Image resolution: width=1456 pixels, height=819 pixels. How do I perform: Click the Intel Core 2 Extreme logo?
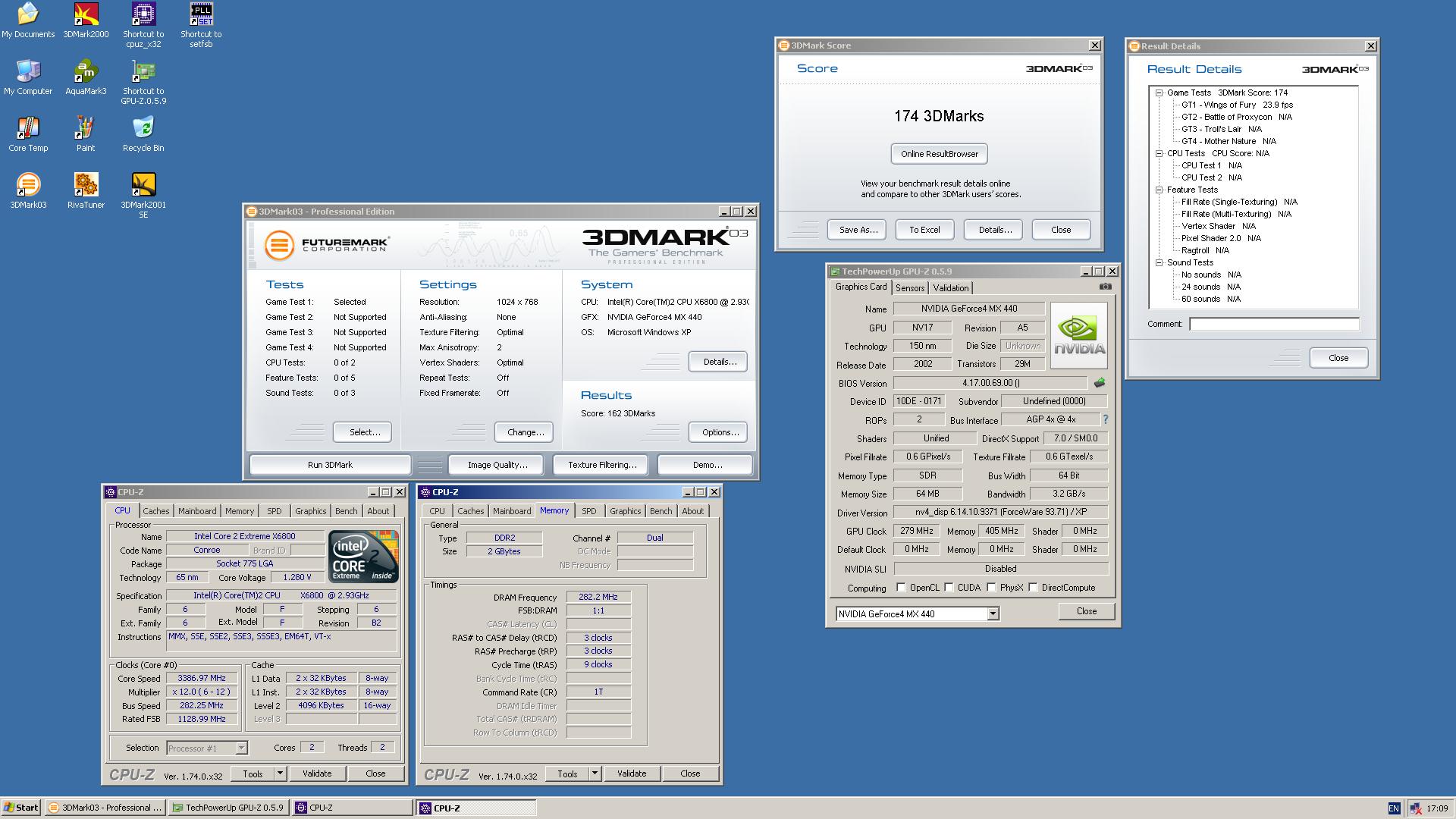pyautogui.click(x=364, y=556)
